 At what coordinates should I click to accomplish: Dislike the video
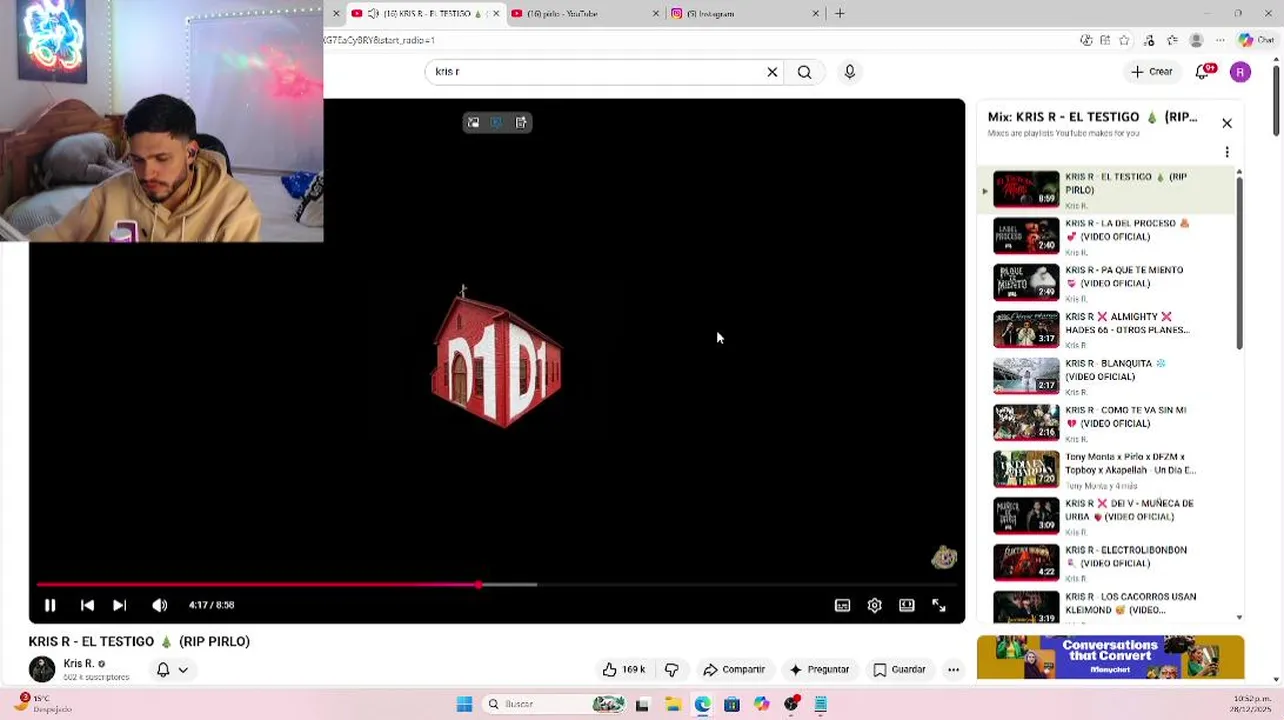[x=672, y=670]
